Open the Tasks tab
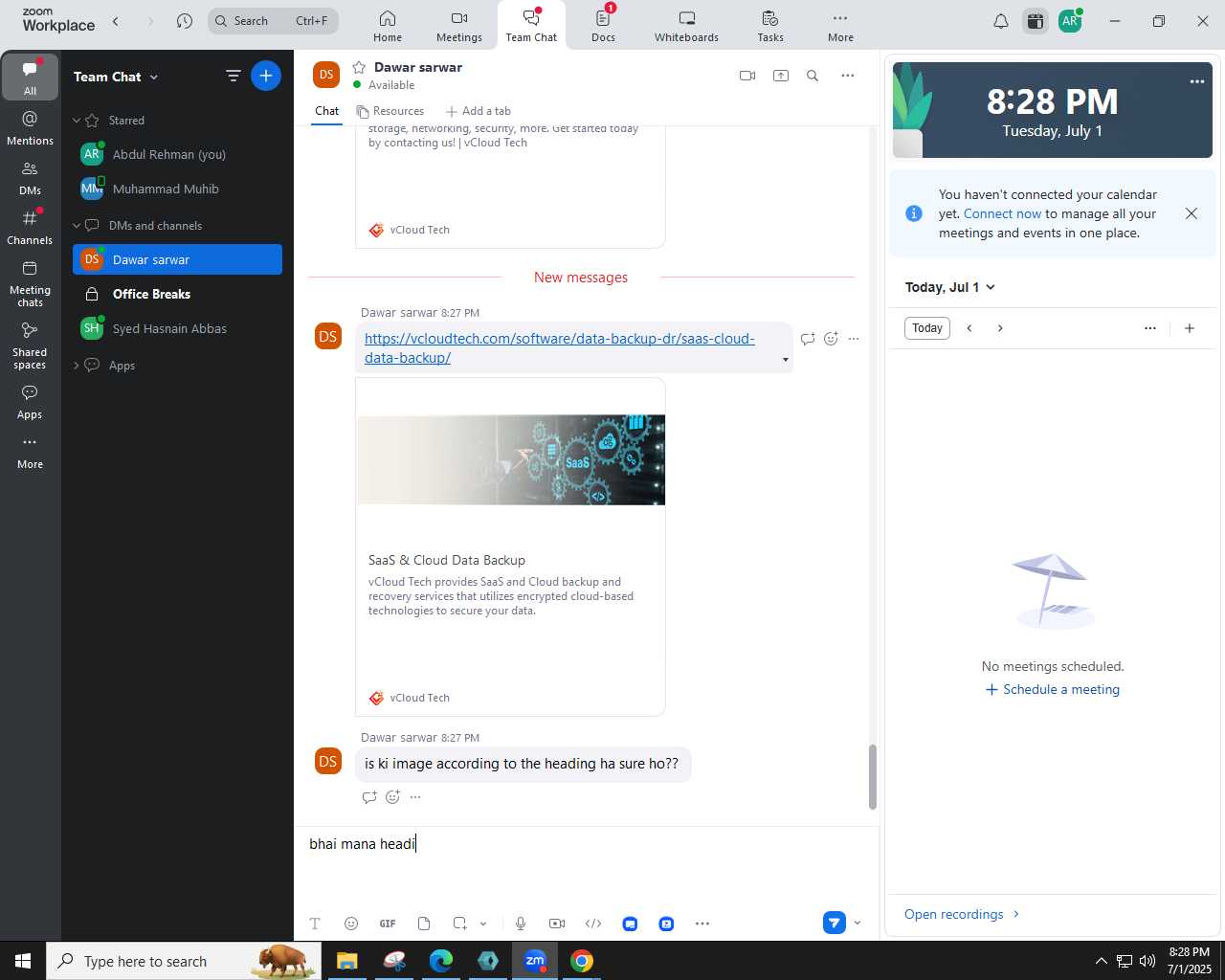Image resolution: width=1225 pixels, height=980 pixels. 770,26
